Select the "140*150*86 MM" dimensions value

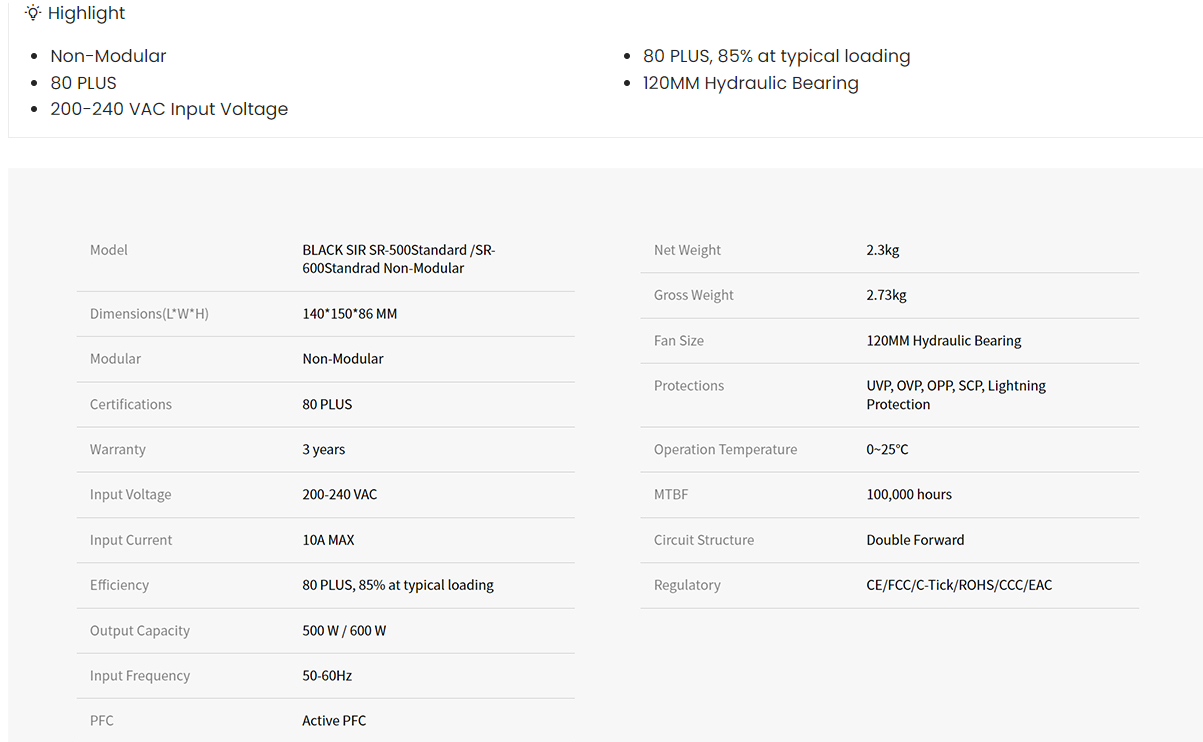pos(350,314)
